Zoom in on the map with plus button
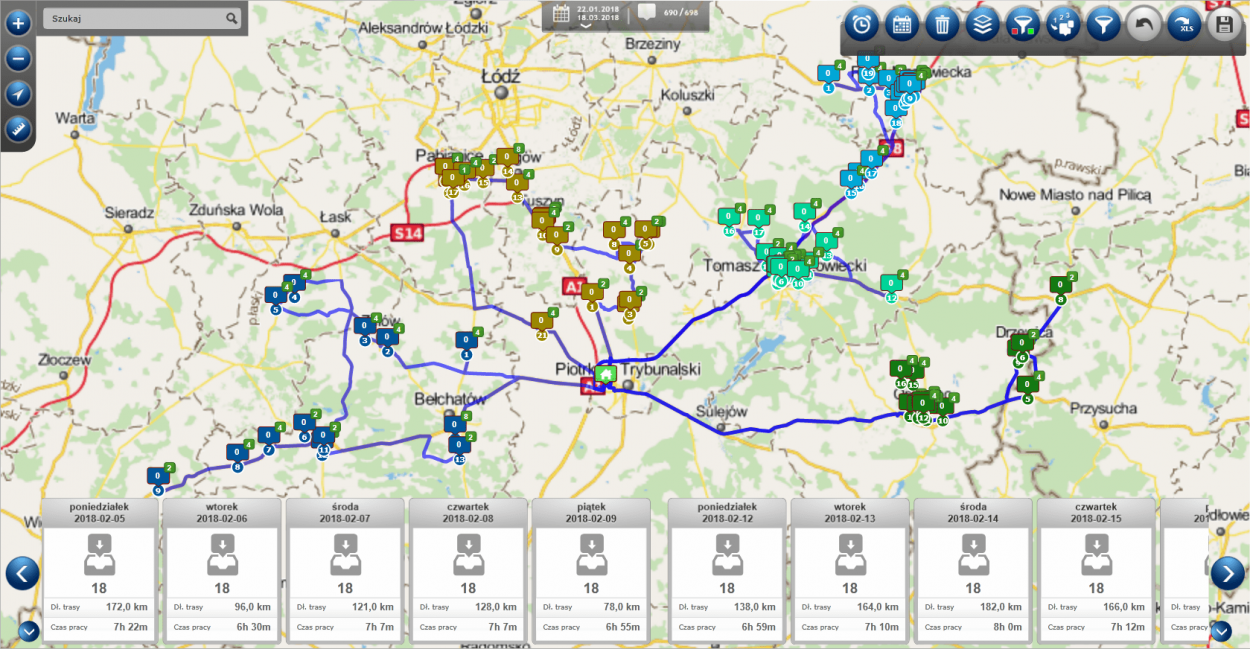Image resolution: width=1250 pixels, height=649 pixels. click(18, 21)
